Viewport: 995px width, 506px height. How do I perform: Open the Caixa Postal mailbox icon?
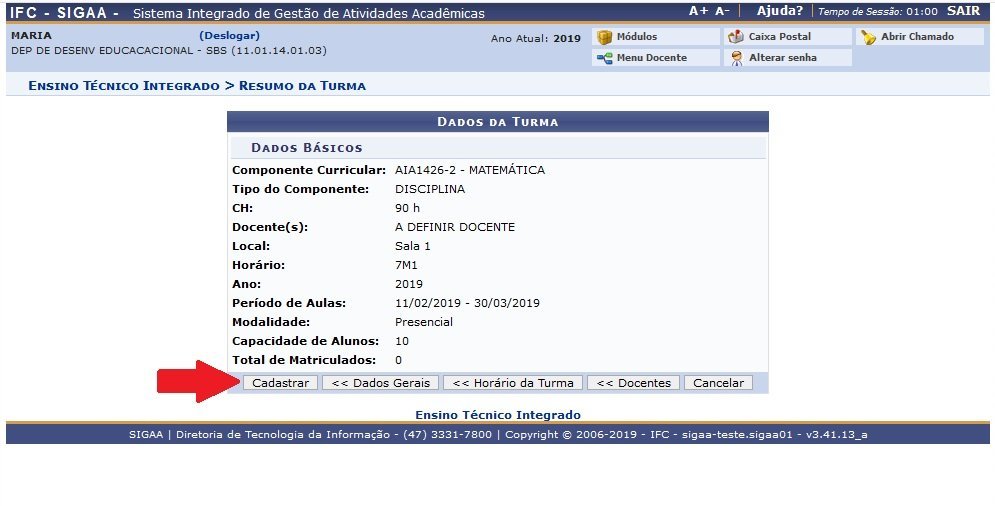(736, 37)
